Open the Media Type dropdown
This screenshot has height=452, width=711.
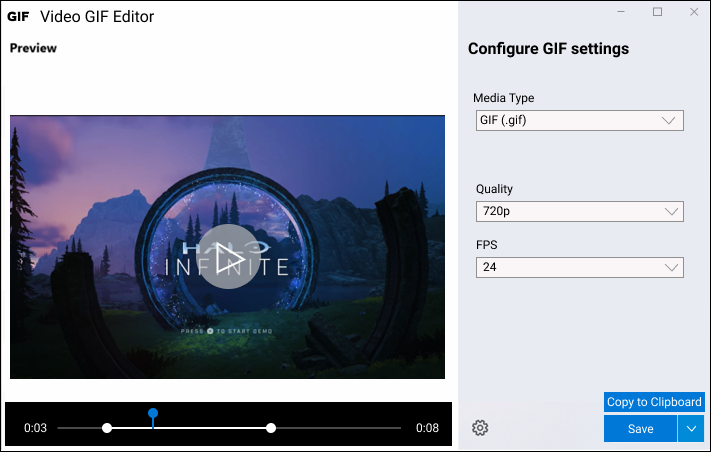tap(580, 120)
